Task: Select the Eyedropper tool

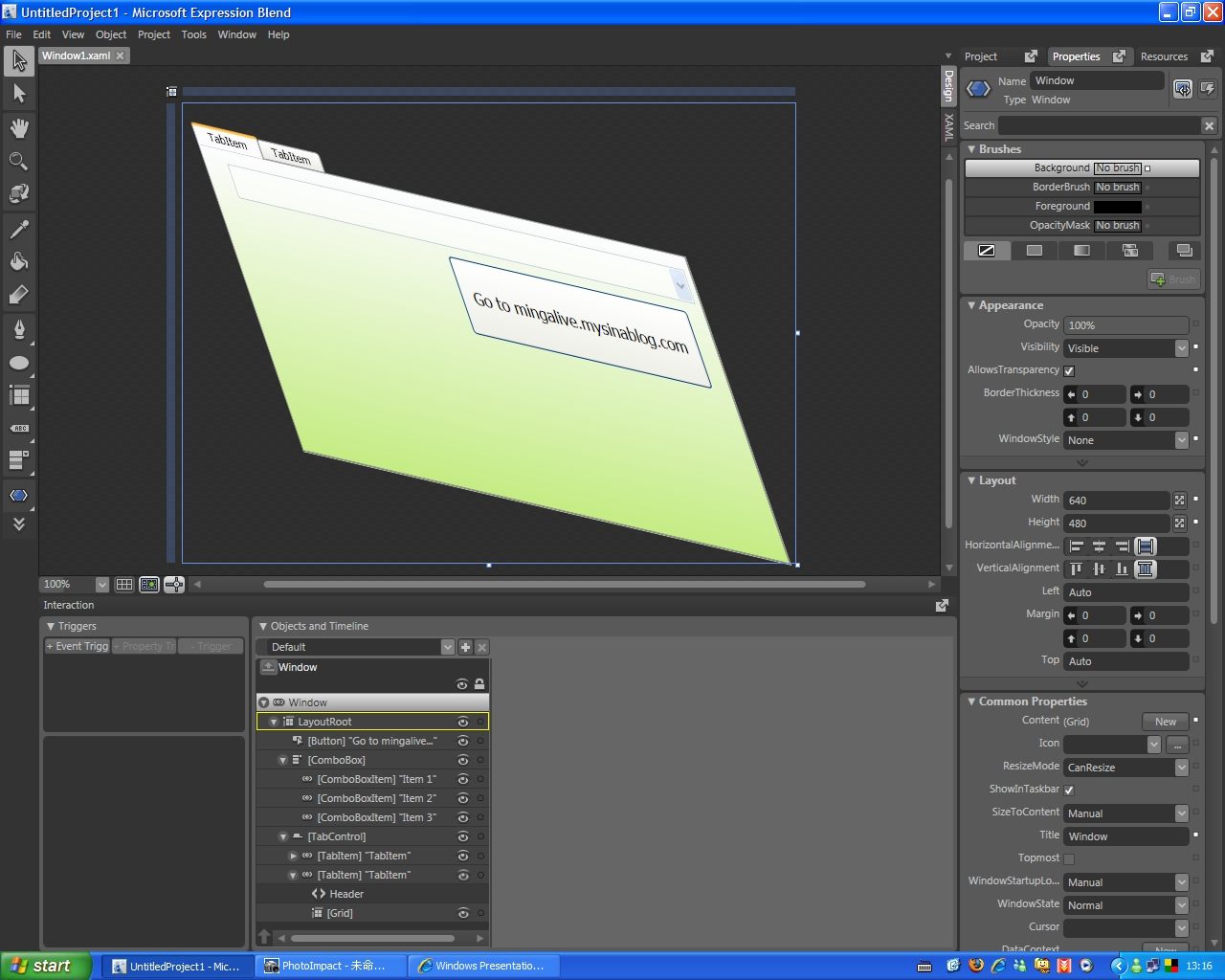Action: pos(19,229)
